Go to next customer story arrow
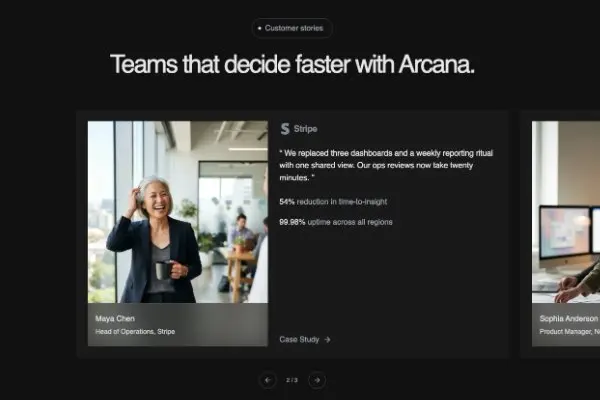Viewport: 600px width, 400px height. click(317, 380)
